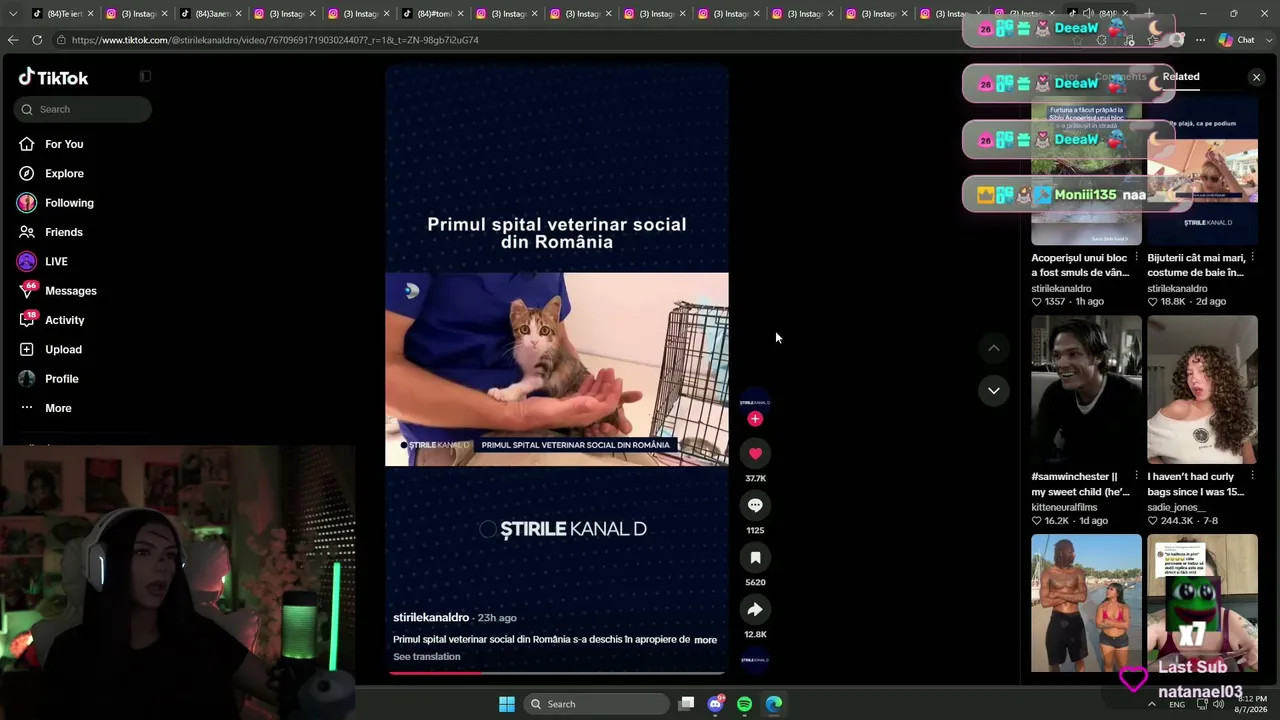
Task: Open options for the #samwinchester video
Action: click(1136, 477)
